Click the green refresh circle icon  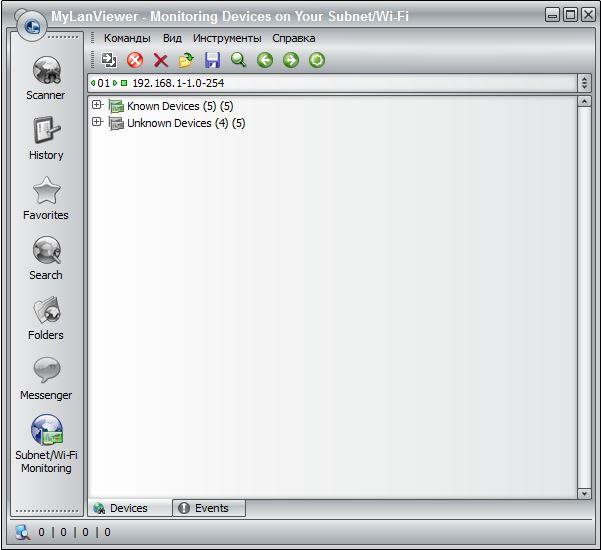tap(317, 60)
